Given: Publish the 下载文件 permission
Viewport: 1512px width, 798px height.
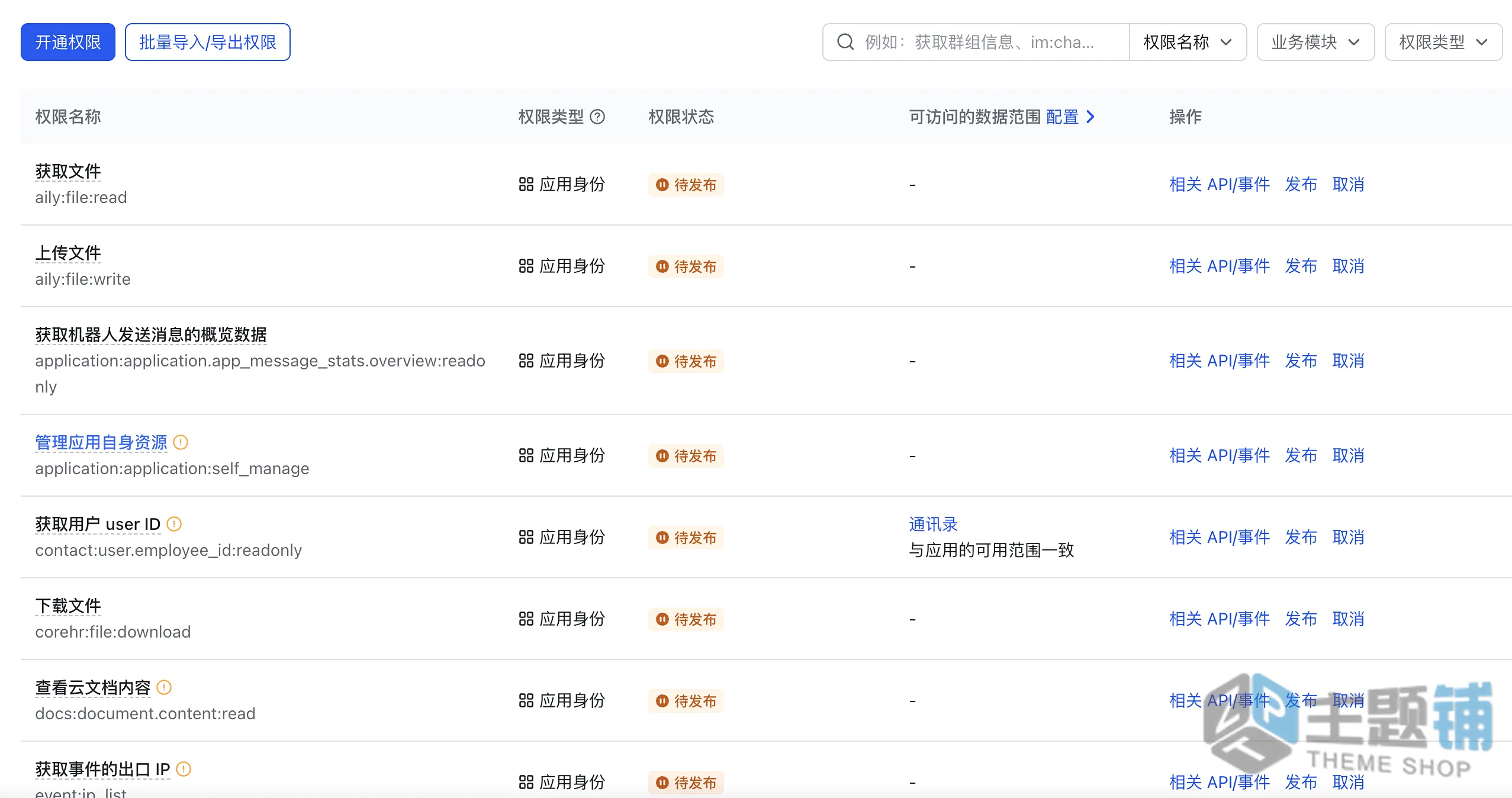Looking at the screenshot, I should [x=1301, y=619].
